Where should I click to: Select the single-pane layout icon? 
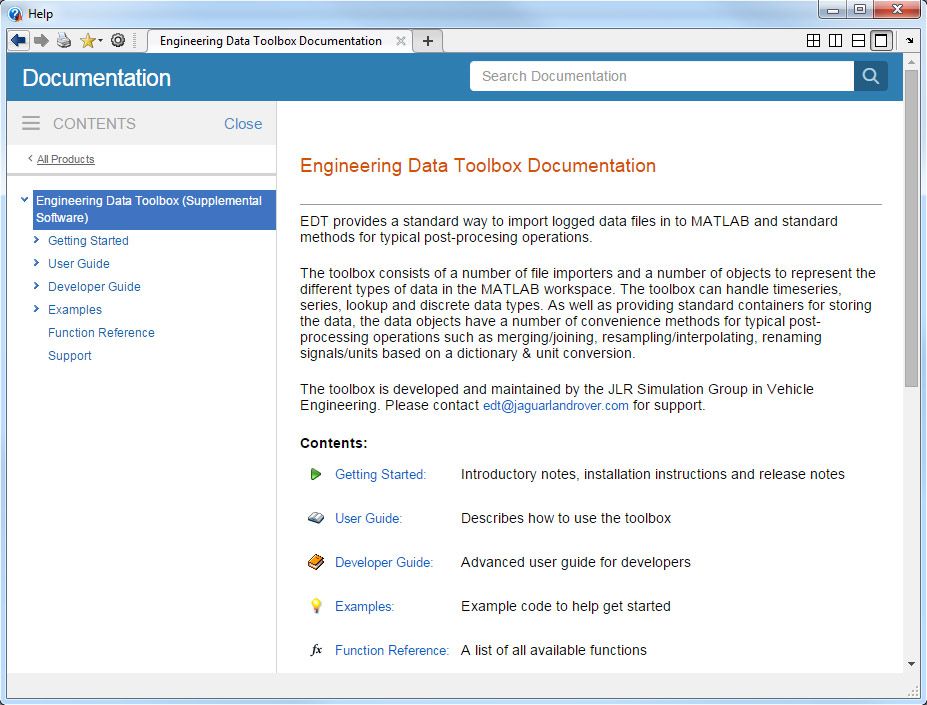coord(880,39)
